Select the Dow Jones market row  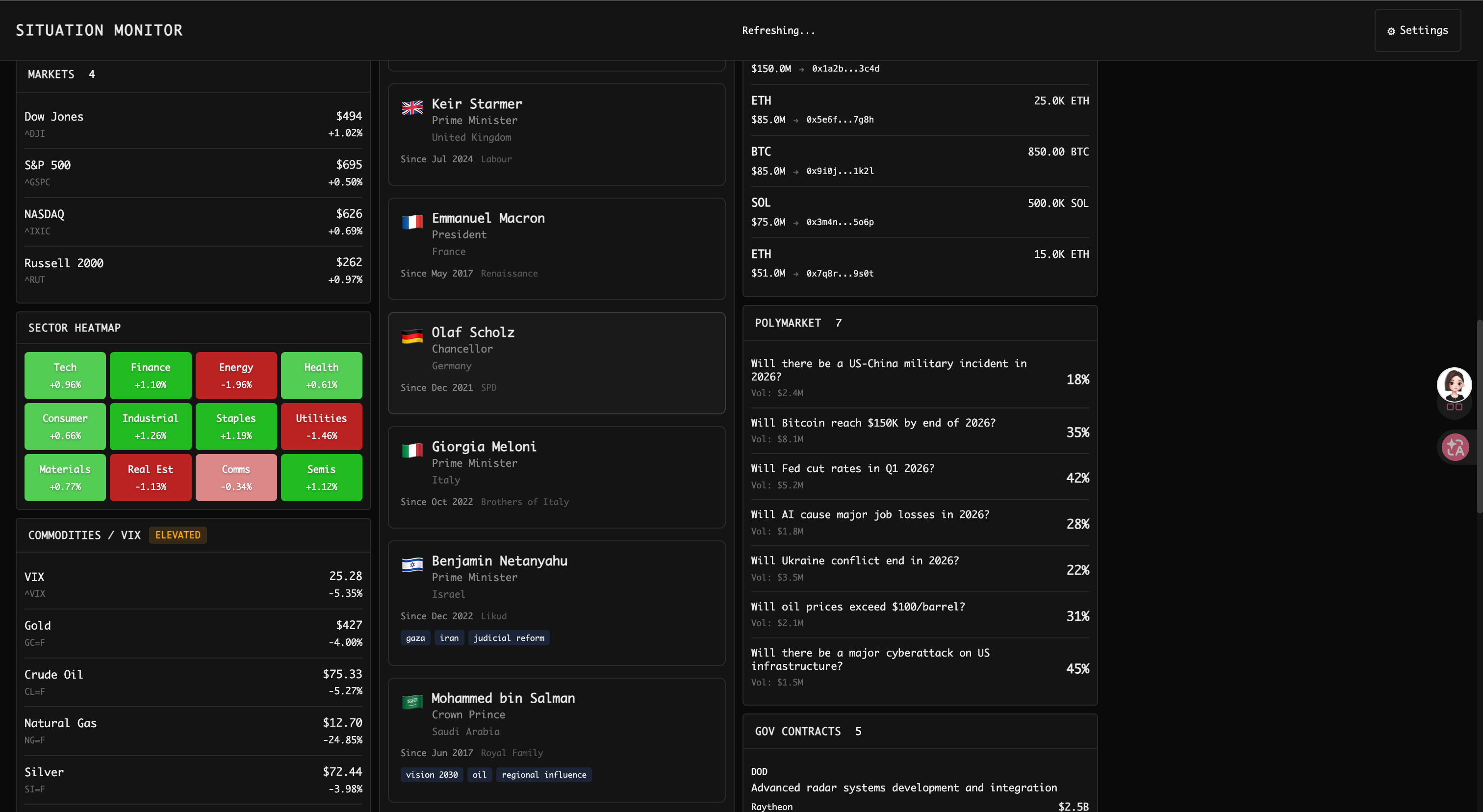click(x=193, y=124)
